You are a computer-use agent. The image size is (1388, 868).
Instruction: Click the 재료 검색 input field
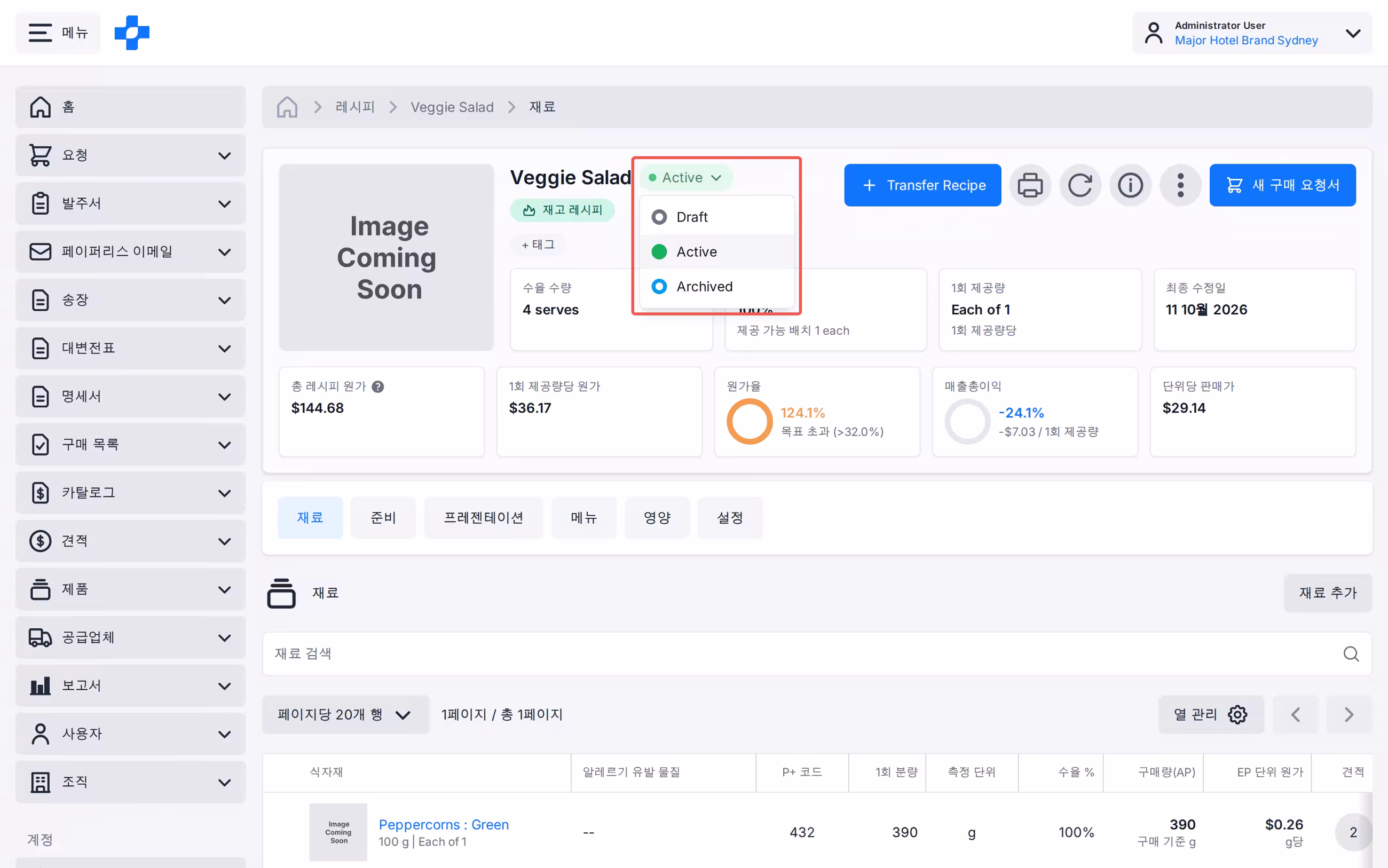(816, 653)
